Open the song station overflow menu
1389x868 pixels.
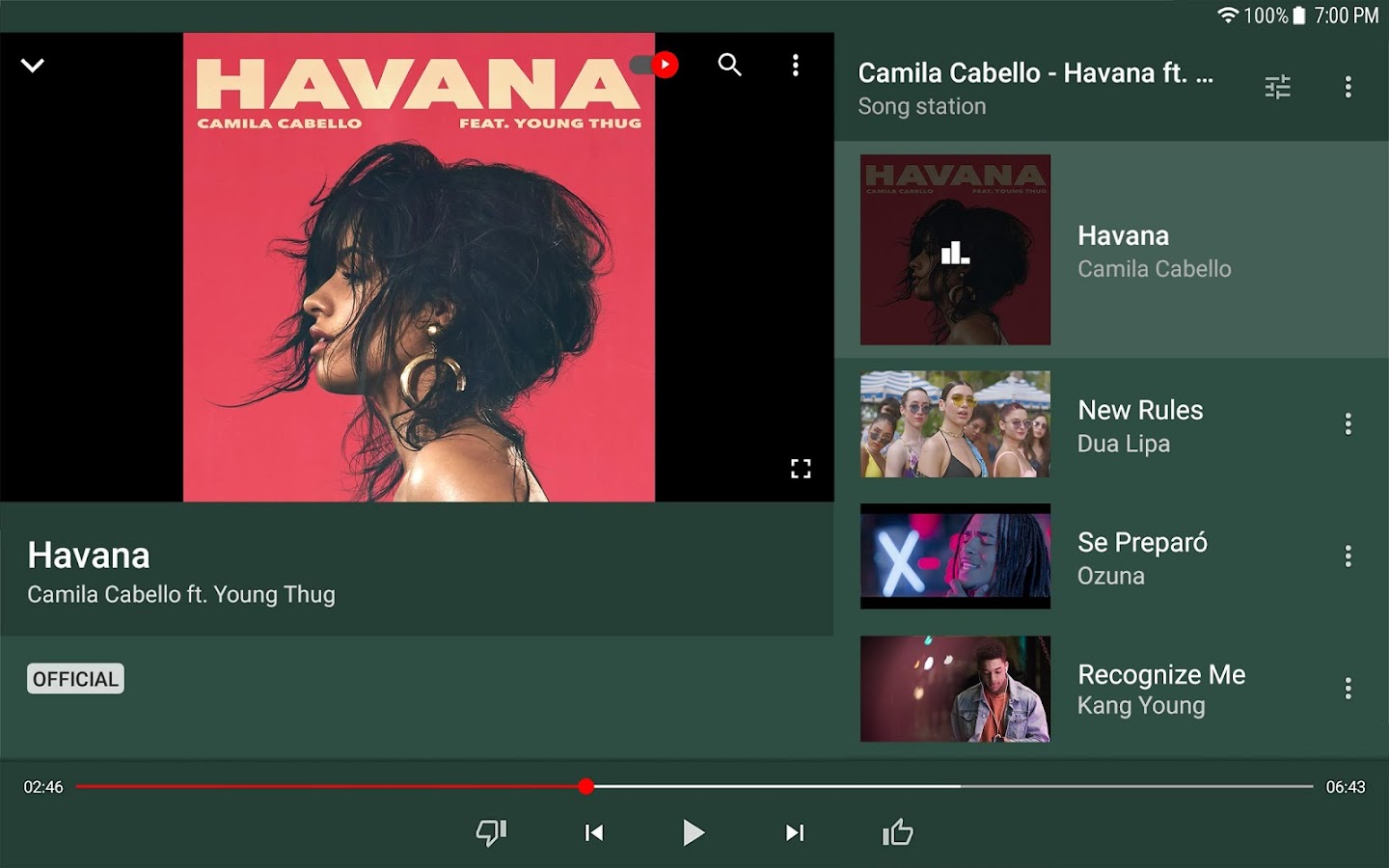pyautogui.click(x=1348, y=87)
